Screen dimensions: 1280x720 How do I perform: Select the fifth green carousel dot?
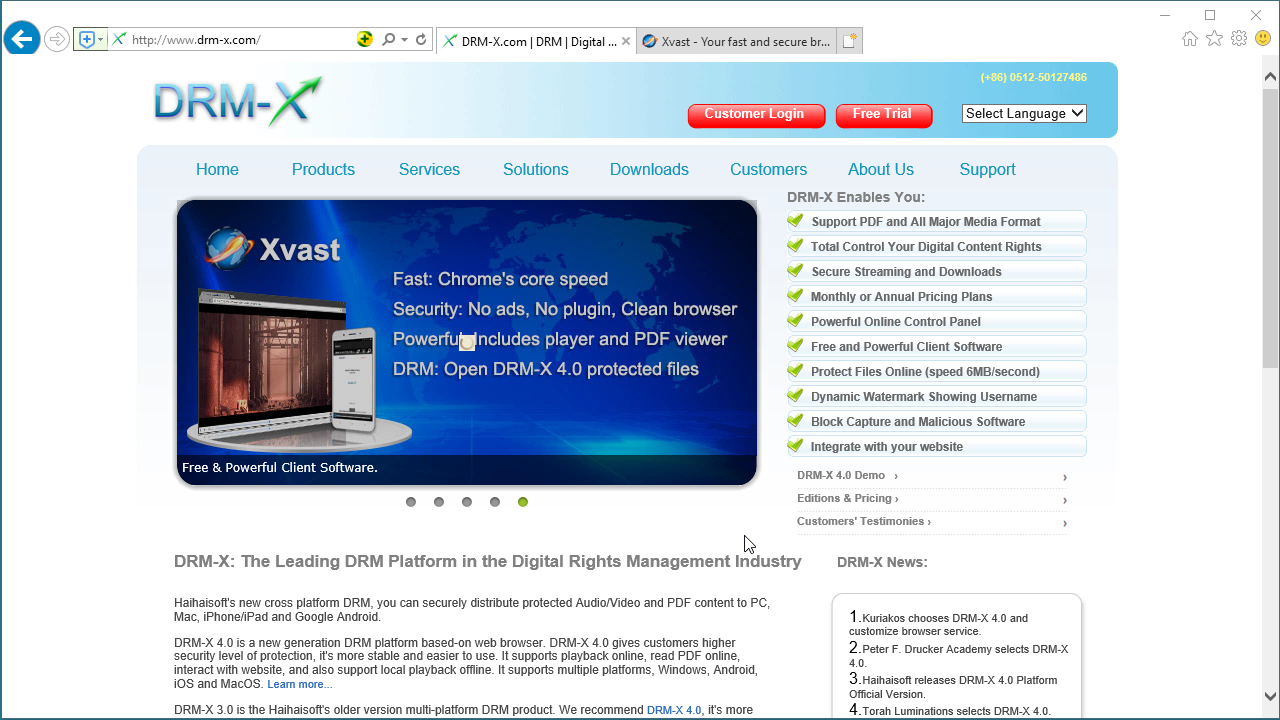523,502
